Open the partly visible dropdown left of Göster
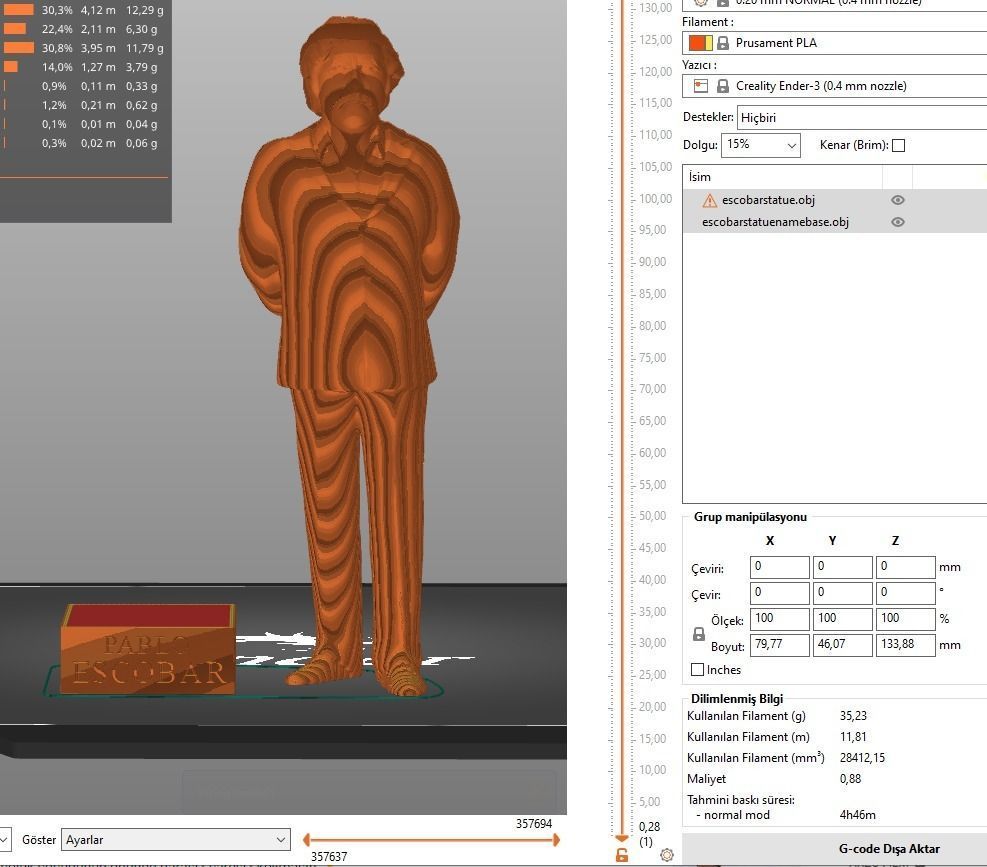The height and width of the screenshot is (867, 987). pyautogui.click(x=5, y=840)
